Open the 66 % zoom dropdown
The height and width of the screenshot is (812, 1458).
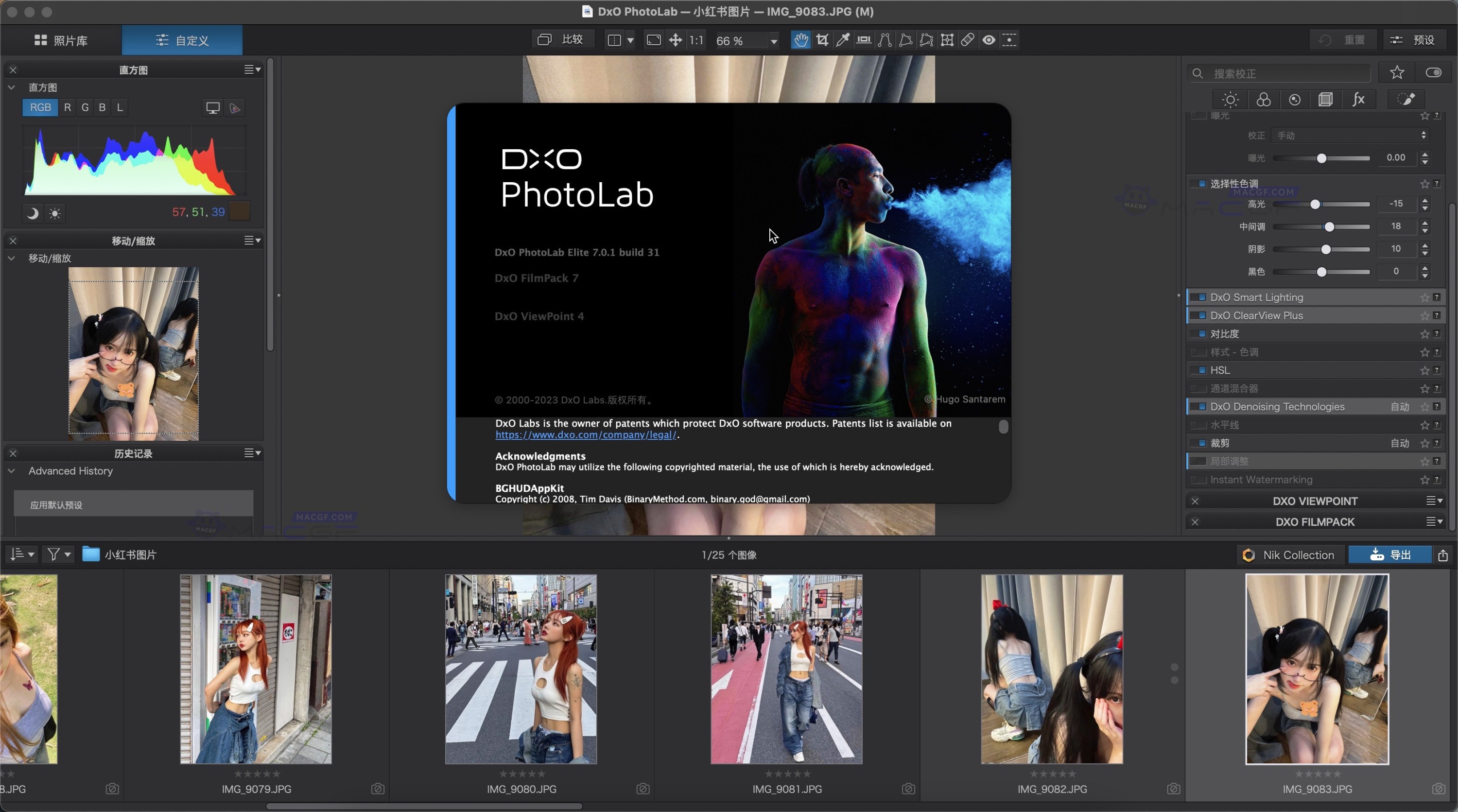click(773, 41)
